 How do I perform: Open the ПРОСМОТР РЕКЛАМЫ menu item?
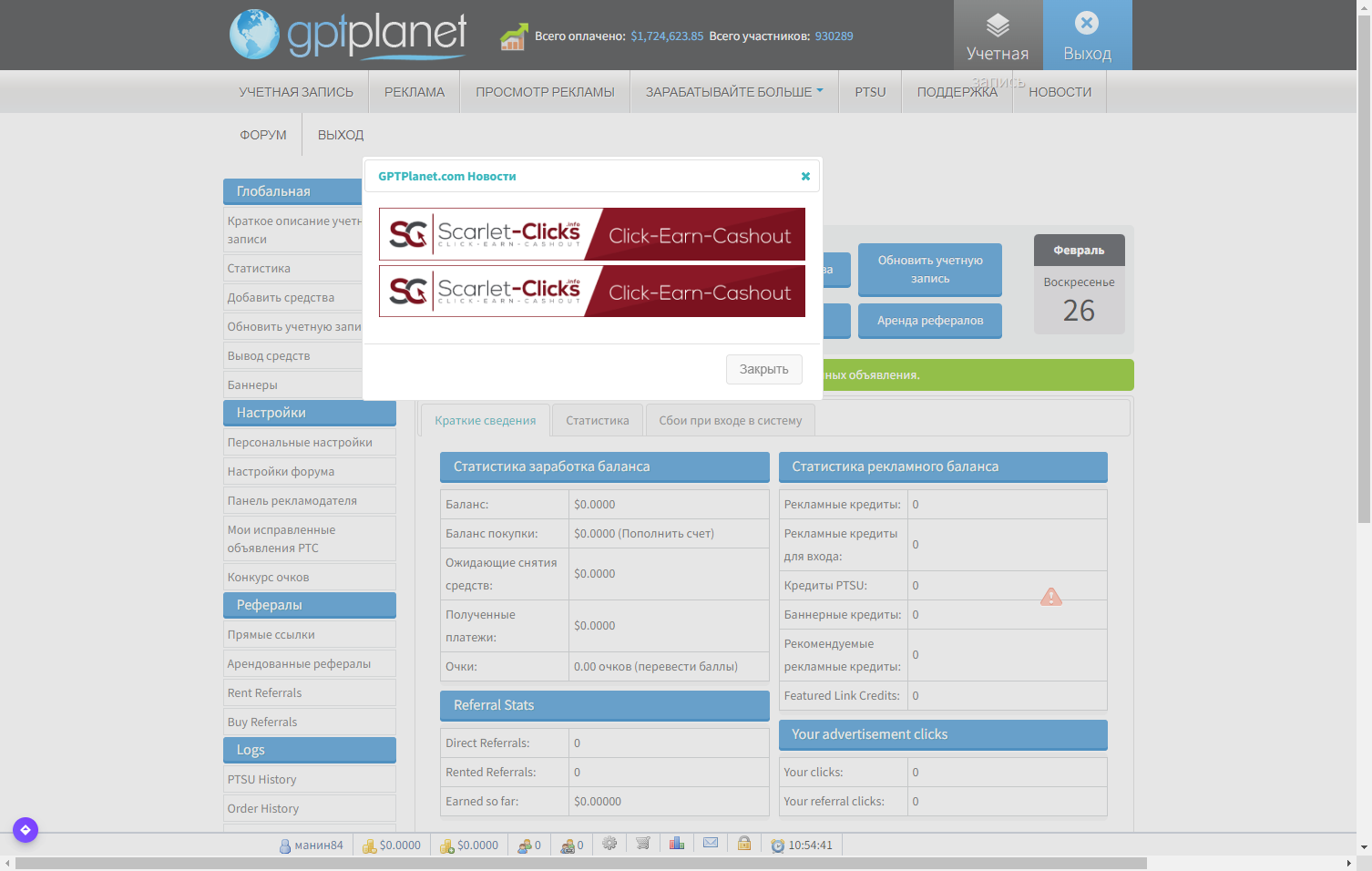click(x=545, y=92)
